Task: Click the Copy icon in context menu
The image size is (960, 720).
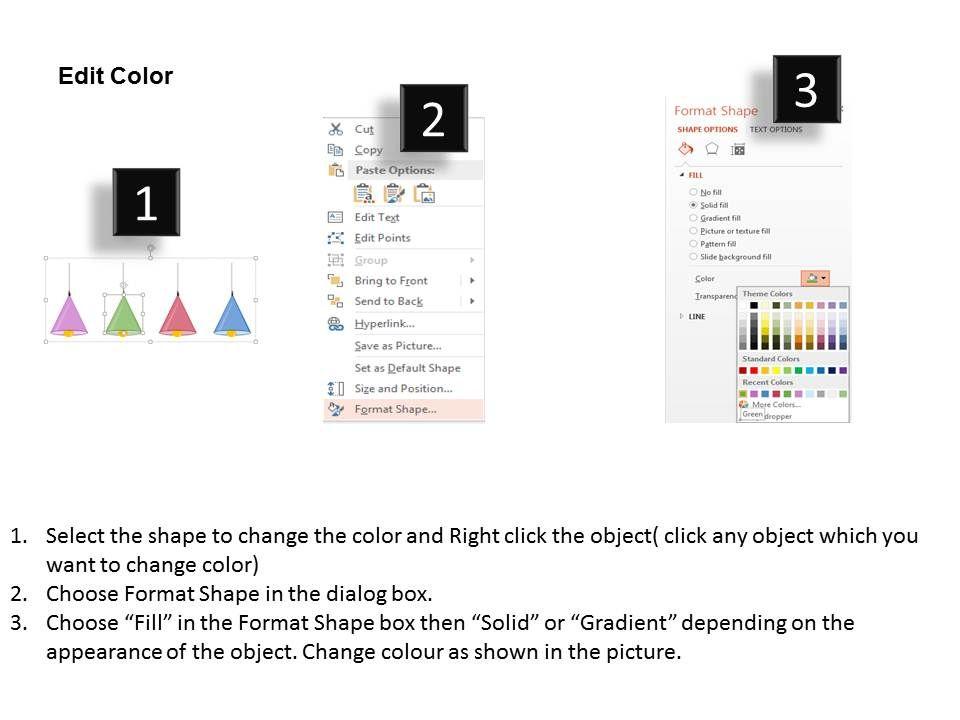Action: 336,150
